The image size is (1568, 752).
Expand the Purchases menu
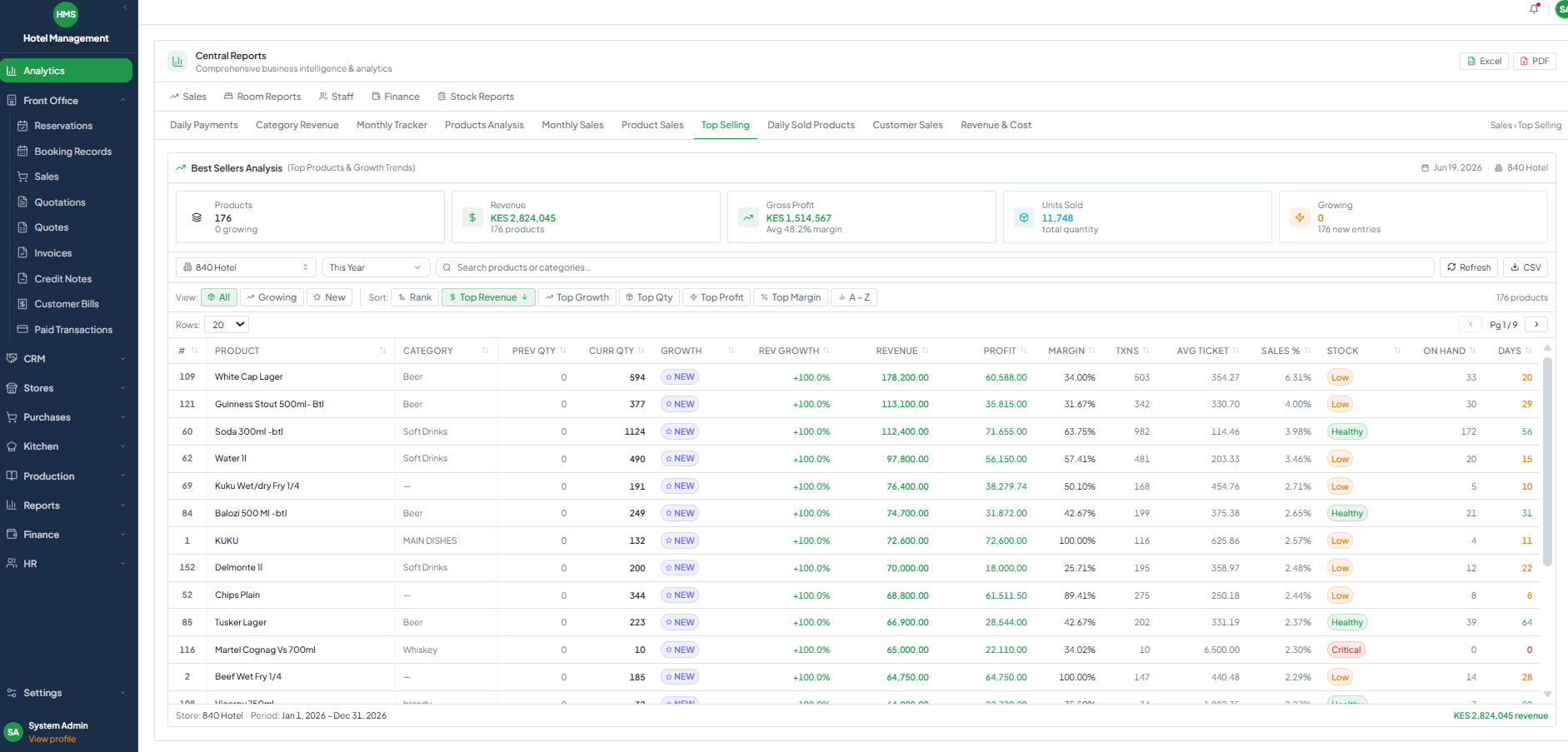click(67, 417)
